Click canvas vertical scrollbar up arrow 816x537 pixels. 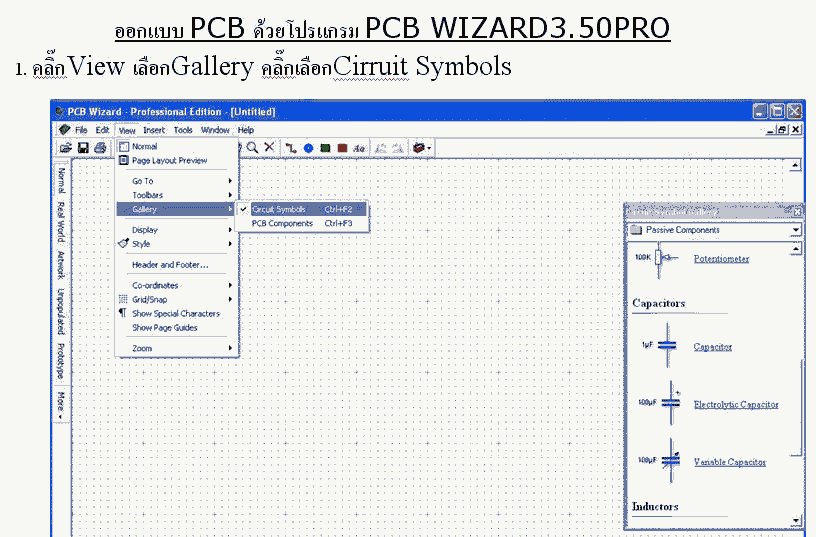795,165
